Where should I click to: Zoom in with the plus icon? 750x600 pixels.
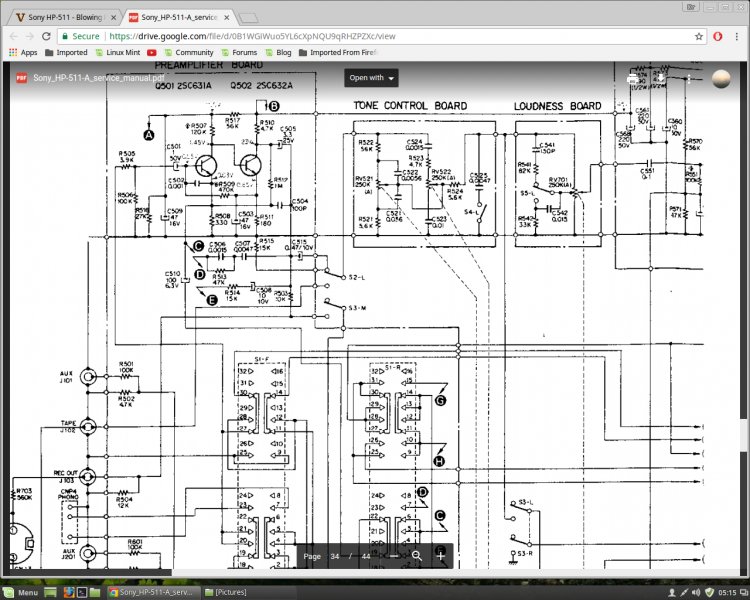point(440,555)
